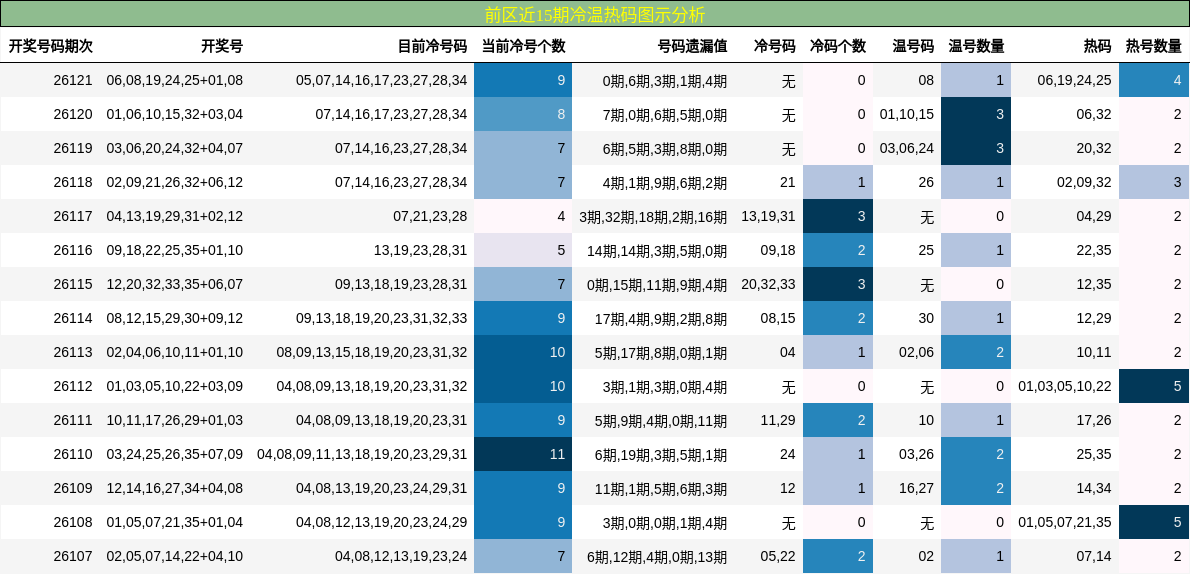Click hot code 01,05,07,21,35 in row 26108
The height and width of the screenshot is (574, 1190).
coord(1065,522)
